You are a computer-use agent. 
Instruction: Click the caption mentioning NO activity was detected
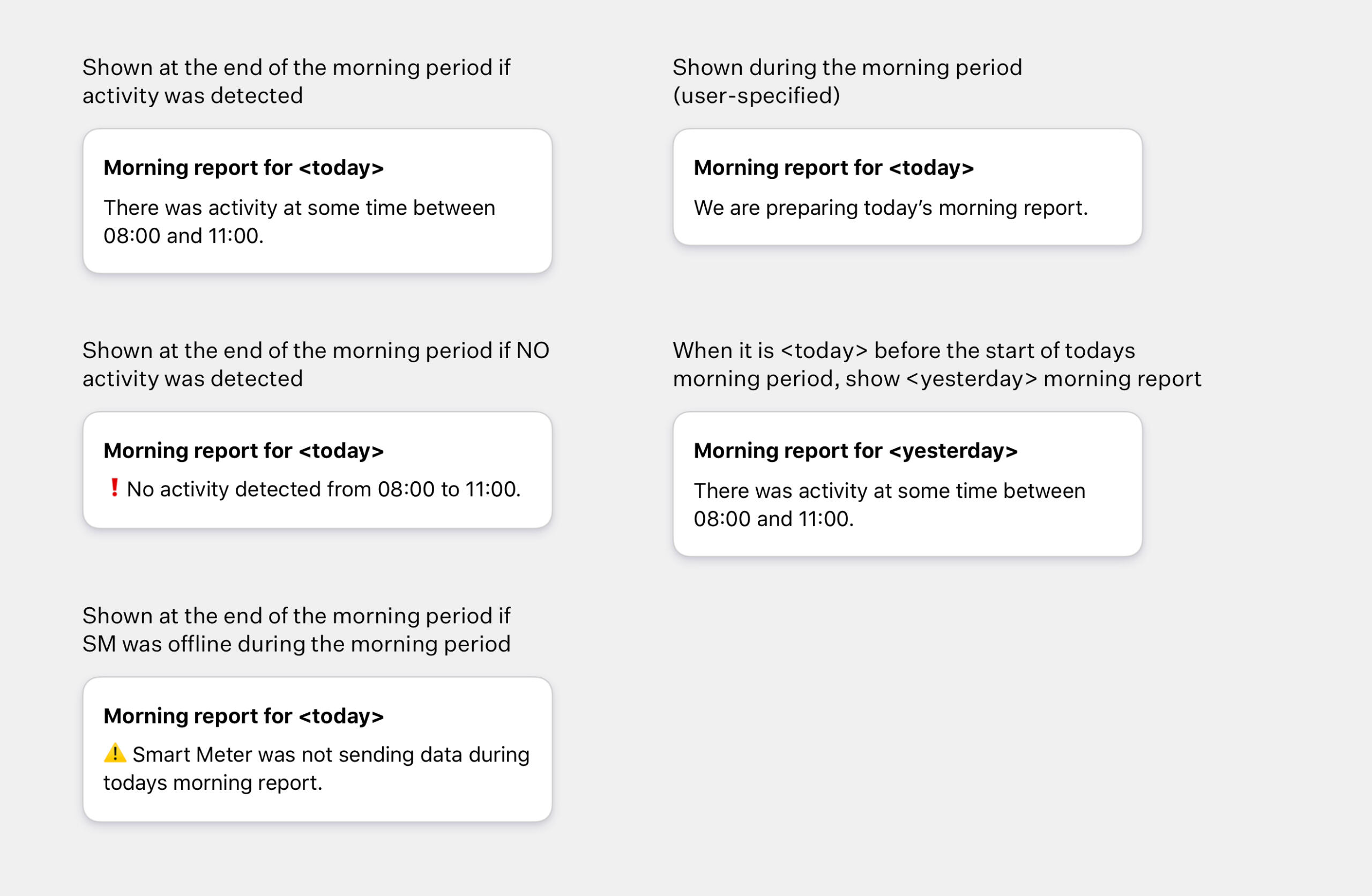click(x=315, y=364)
